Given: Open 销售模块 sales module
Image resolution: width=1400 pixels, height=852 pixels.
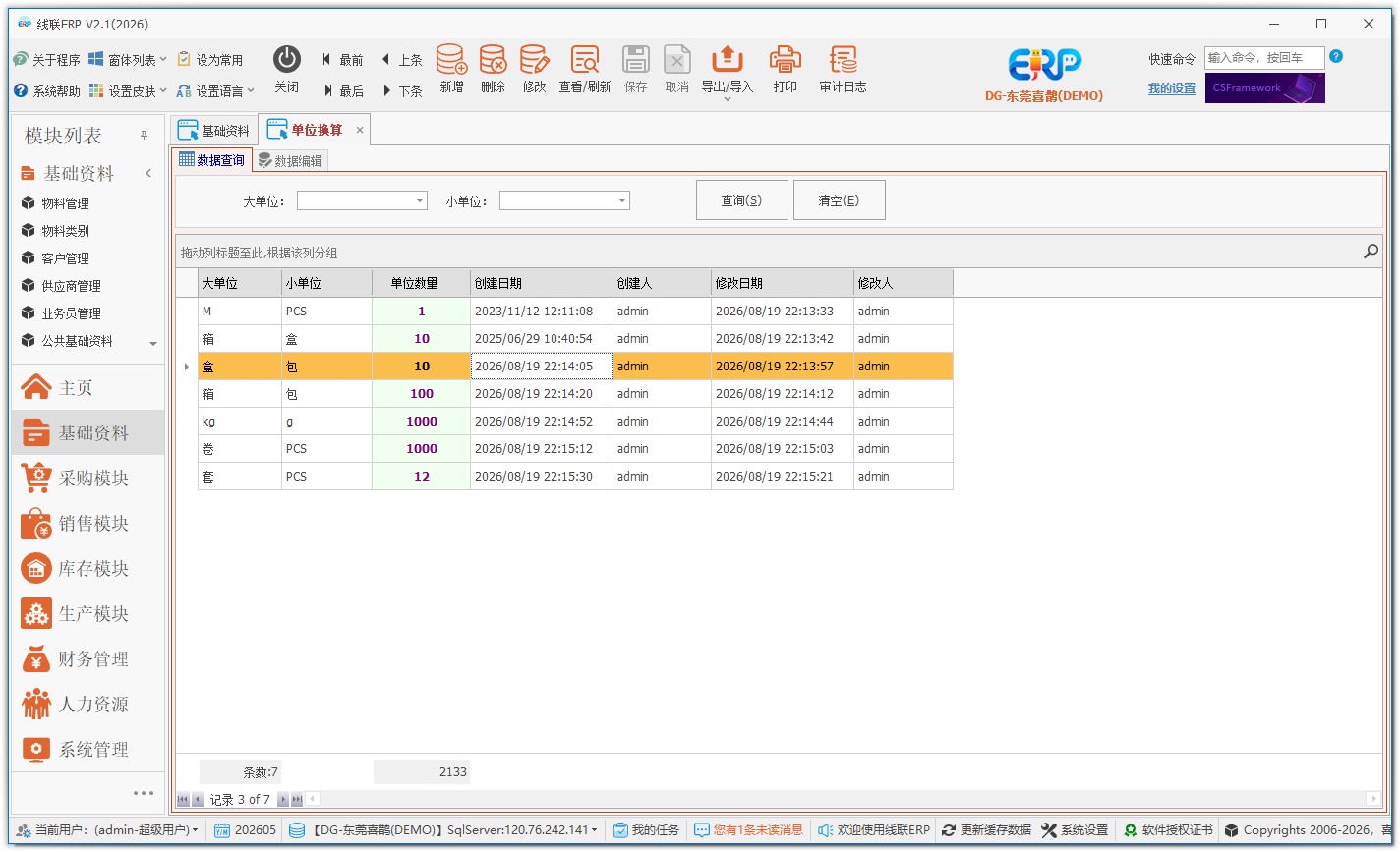Looking at the screenshot, I should (x=87, y=524).
